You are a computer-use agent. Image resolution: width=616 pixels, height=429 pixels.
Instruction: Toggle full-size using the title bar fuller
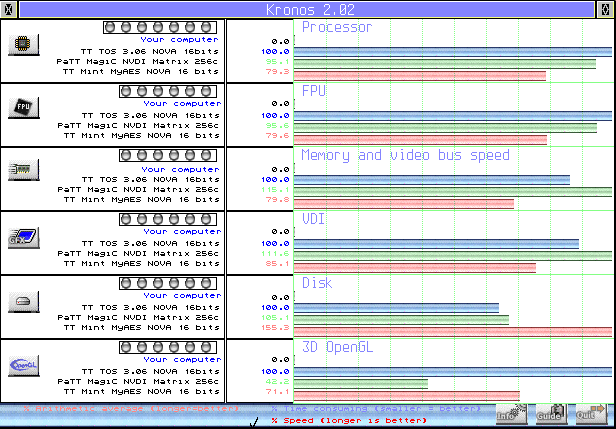point(605,9)
